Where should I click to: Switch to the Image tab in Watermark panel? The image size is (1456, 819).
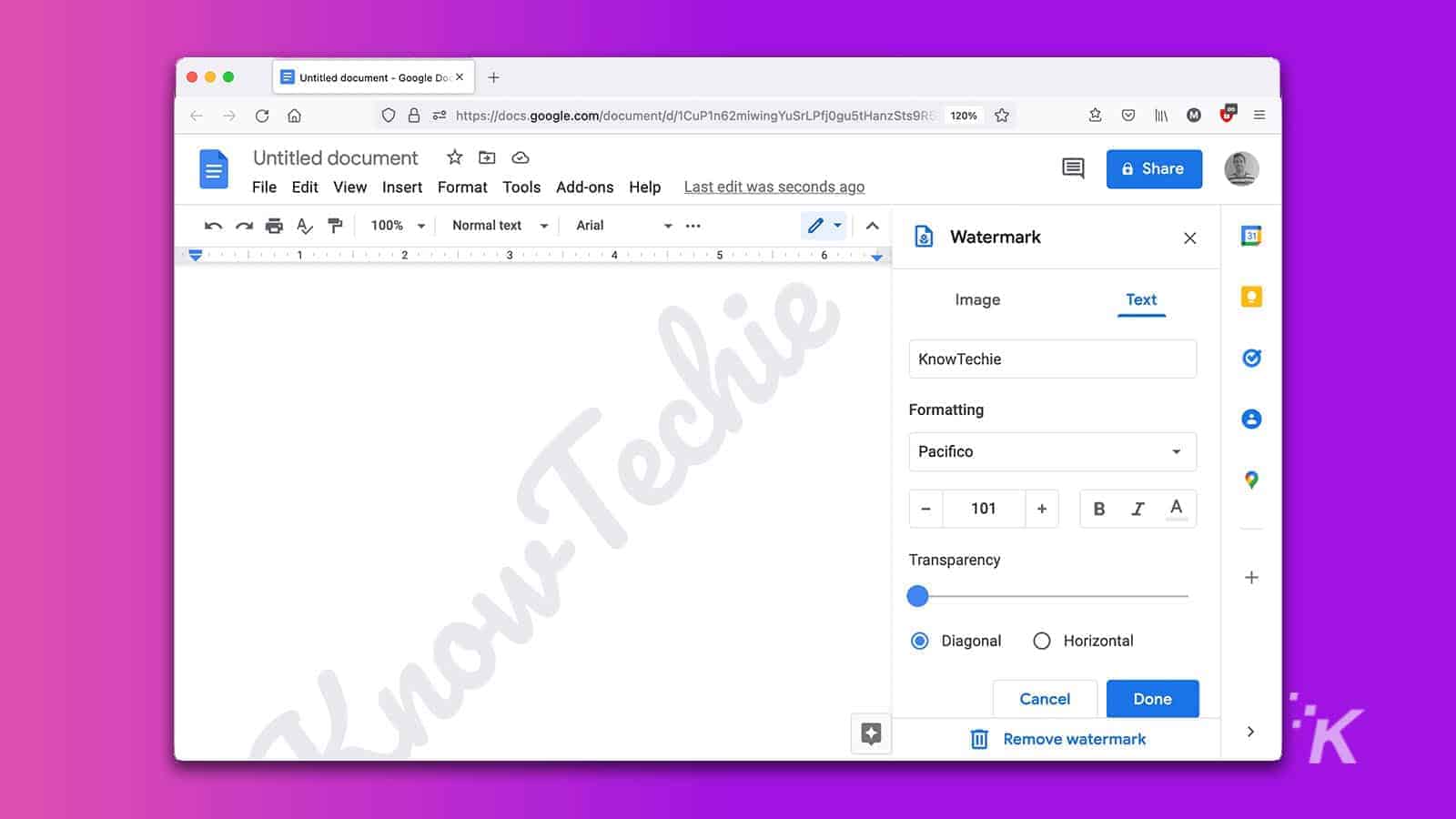(x=976, y=299)
